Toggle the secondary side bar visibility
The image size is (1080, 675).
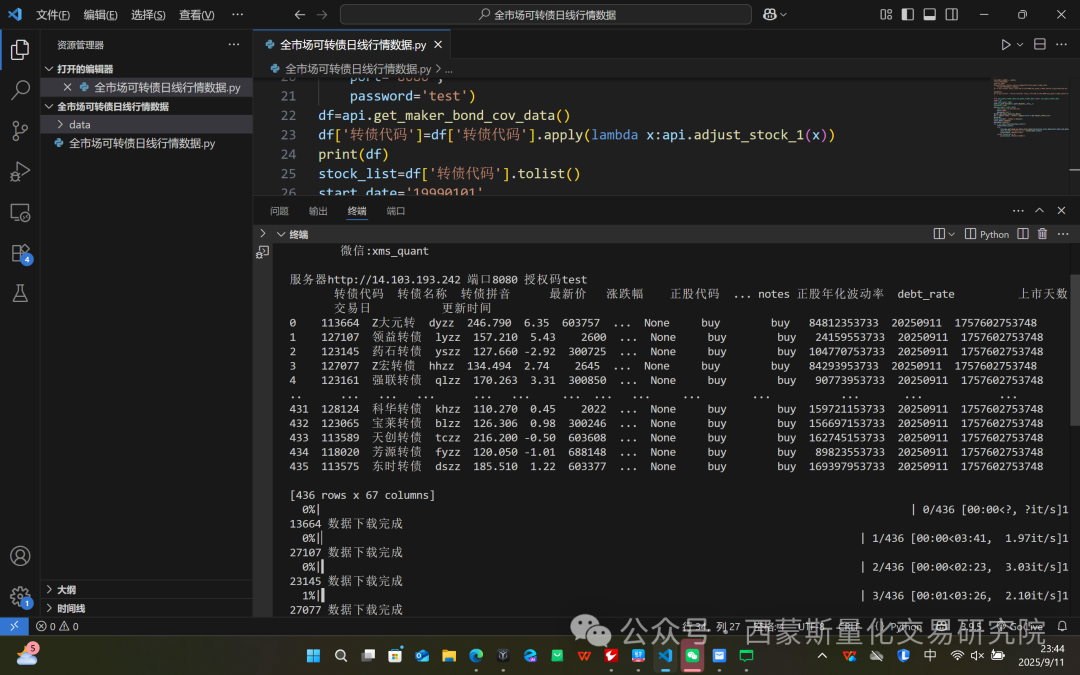coord(952,14)
